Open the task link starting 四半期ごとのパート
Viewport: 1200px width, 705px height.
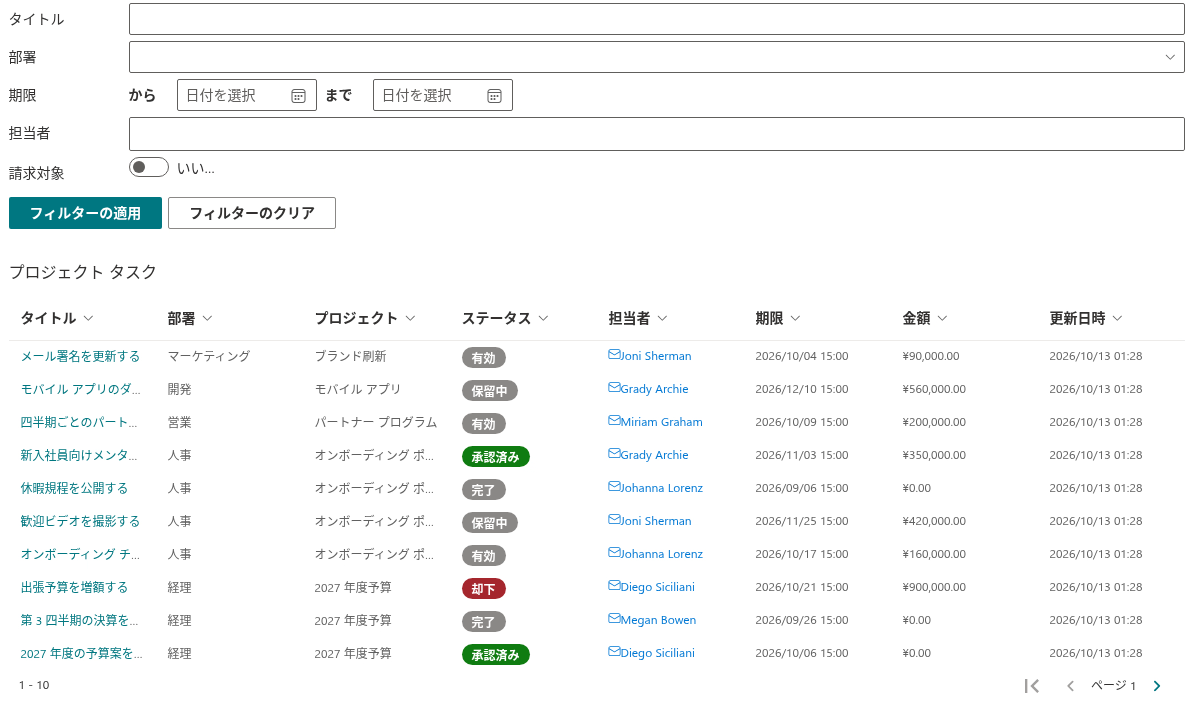click(78, 422)
